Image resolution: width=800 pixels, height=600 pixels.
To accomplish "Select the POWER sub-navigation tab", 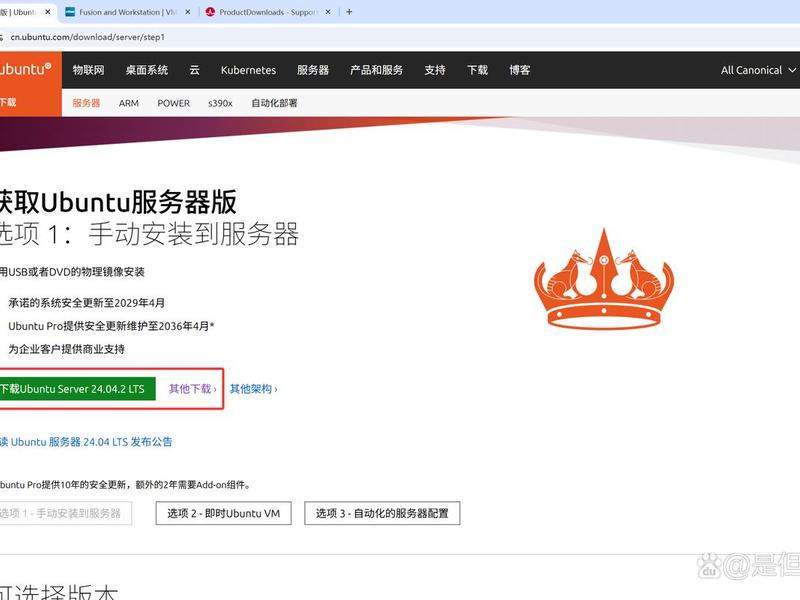I will 173,103.
